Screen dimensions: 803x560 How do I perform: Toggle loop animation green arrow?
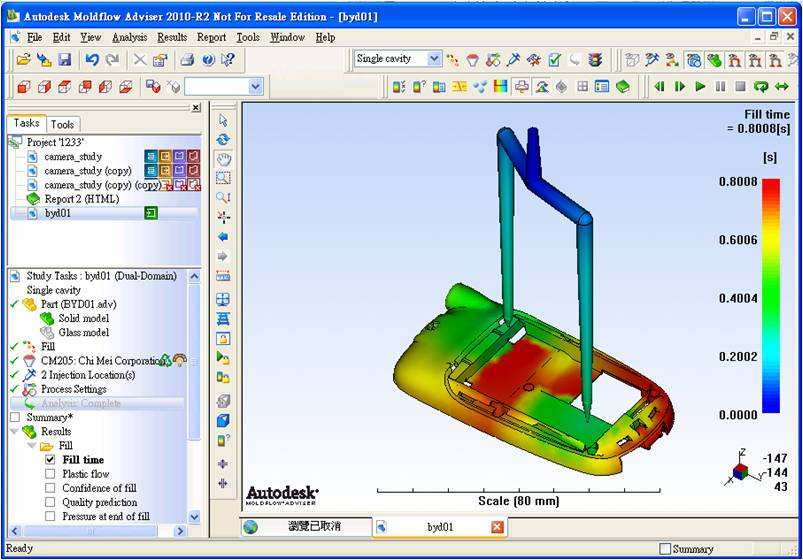point(760,87)
